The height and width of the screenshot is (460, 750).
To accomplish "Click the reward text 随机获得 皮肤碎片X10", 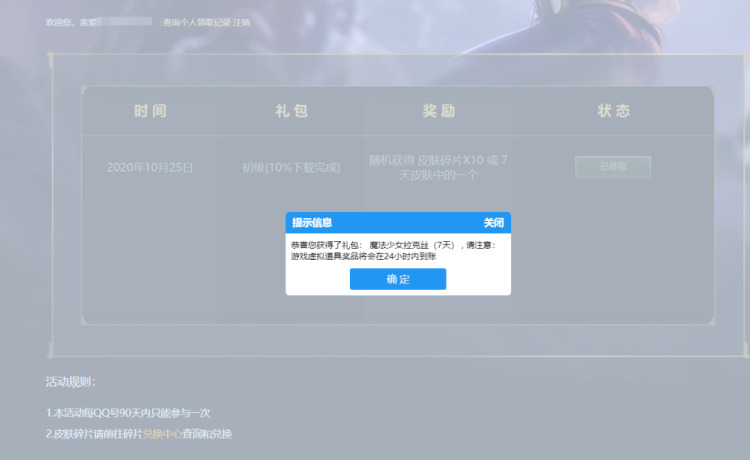I will click(x=438, y=167).
